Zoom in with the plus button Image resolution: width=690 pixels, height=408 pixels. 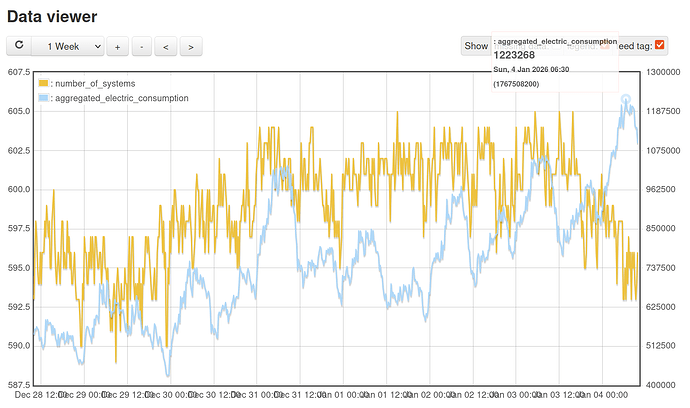[x=118, y=46]
